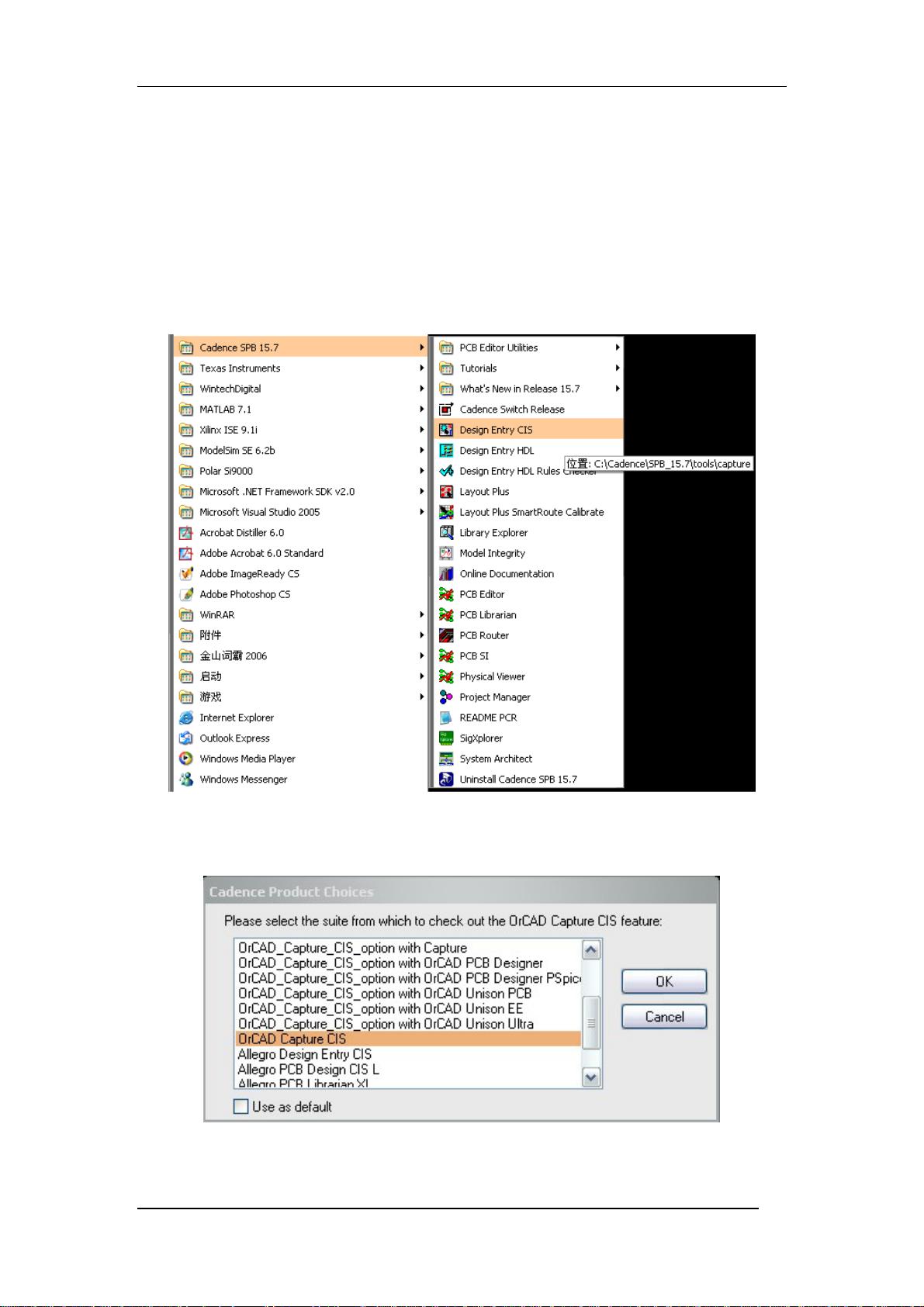Viewport: 924px width, 1307px height.
Task: Open the 游戏 program group
Action: (x=301, y=697)
